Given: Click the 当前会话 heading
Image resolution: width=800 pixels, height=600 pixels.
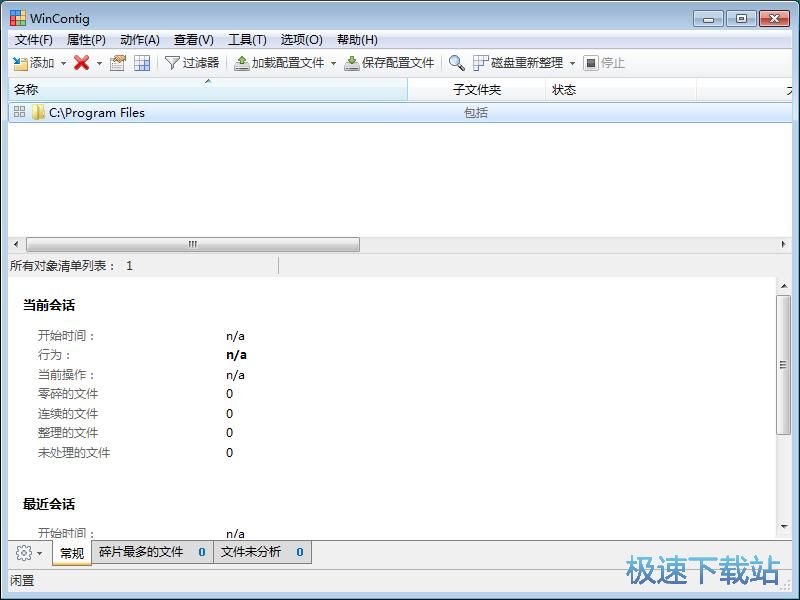Looking at the screenshot, I should (49, 306).
